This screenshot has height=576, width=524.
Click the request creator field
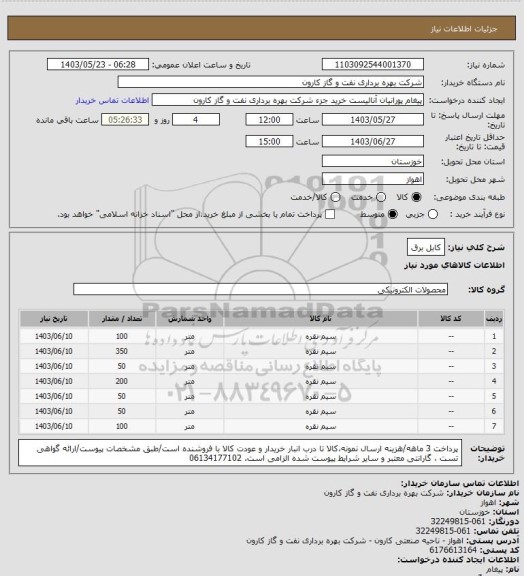288,100
